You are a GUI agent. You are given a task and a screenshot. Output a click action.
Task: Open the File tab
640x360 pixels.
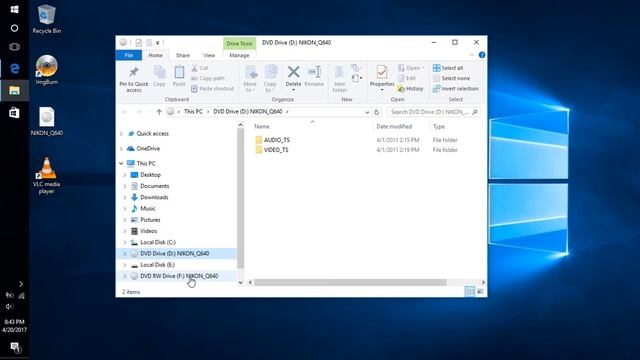tap(129, 55)
